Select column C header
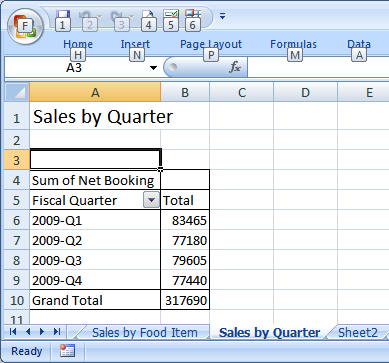This screenshot has width=389, height=363. (x=242, y=92)
